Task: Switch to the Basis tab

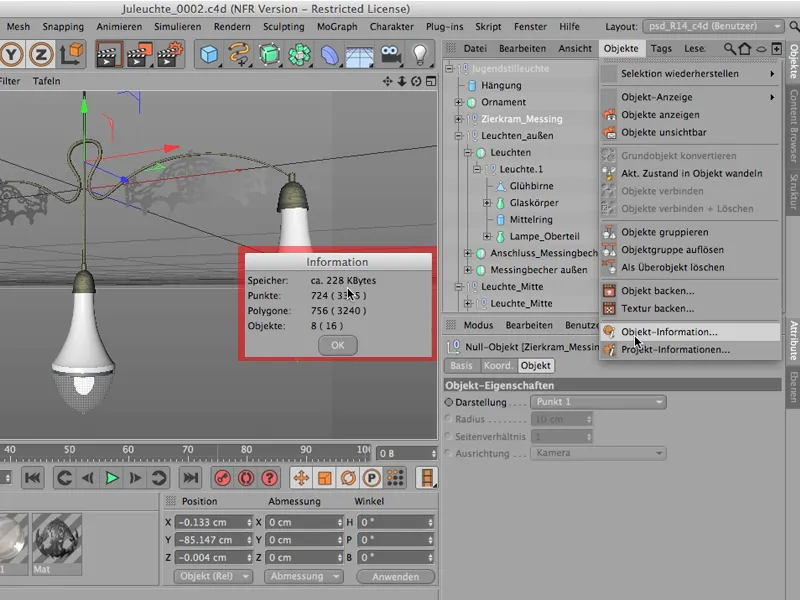Action: (x=461, y=366)
